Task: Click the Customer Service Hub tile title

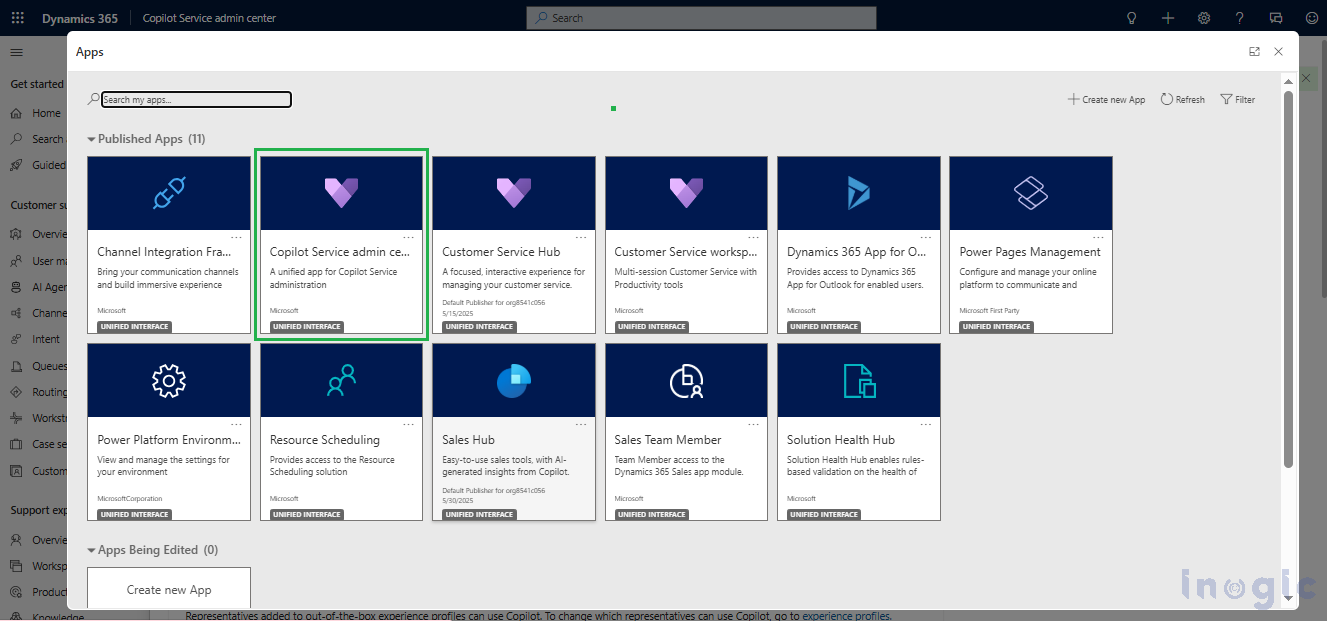Action: pos(501,252)
